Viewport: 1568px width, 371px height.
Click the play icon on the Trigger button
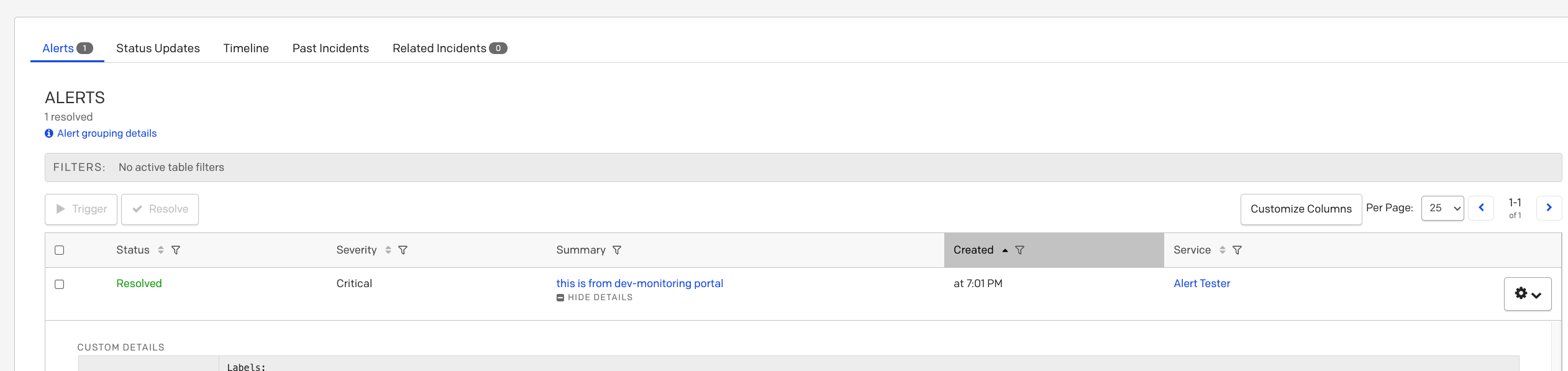pyautogui.click(x=60, y=209)
